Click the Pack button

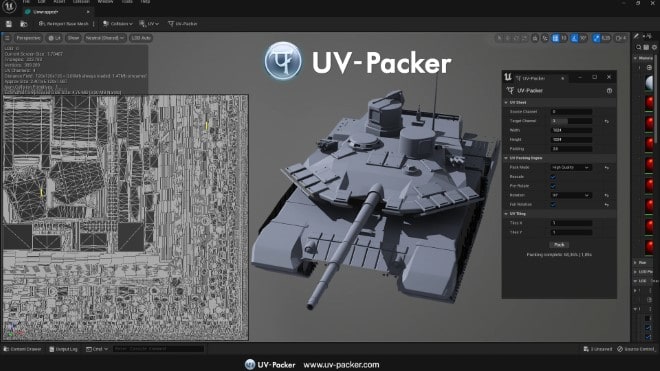(559, 245)
